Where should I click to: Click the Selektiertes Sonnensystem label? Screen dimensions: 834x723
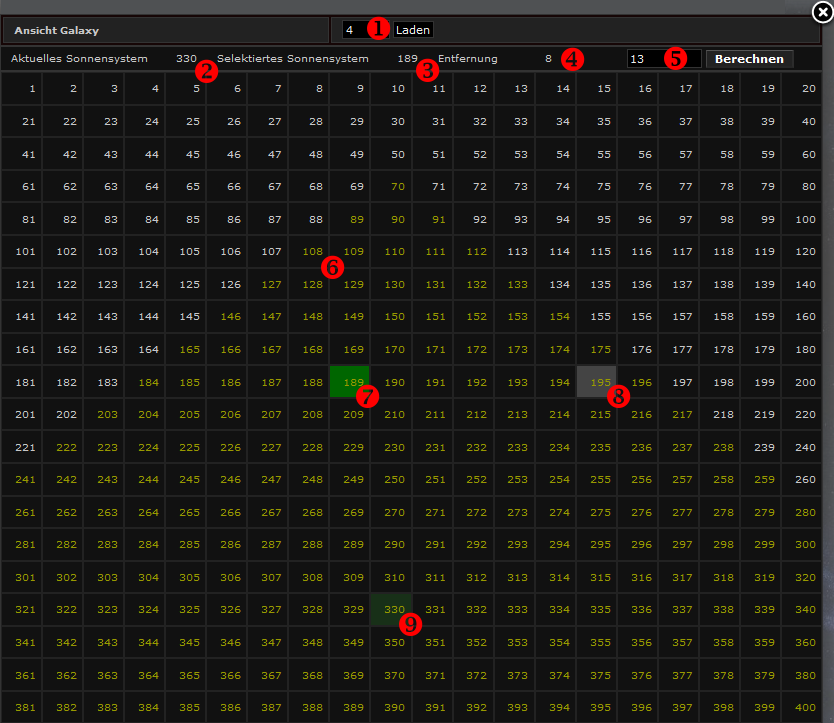click(293, 59)
